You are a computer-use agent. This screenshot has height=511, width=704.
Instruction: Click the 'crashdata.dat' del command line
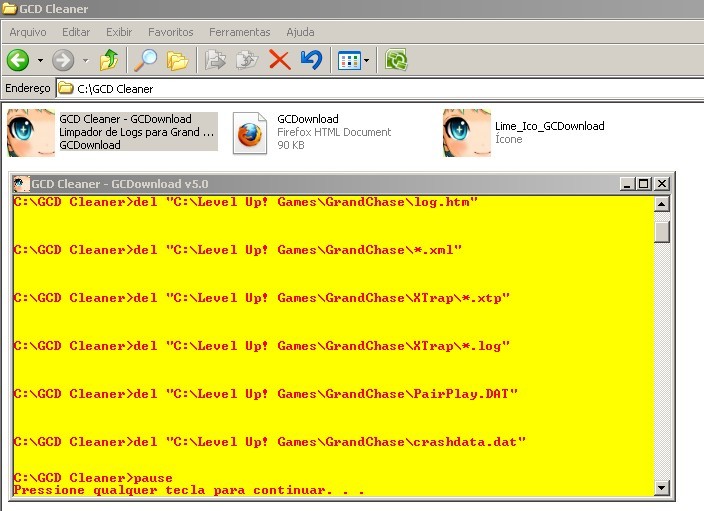click(x=270, y=442)
